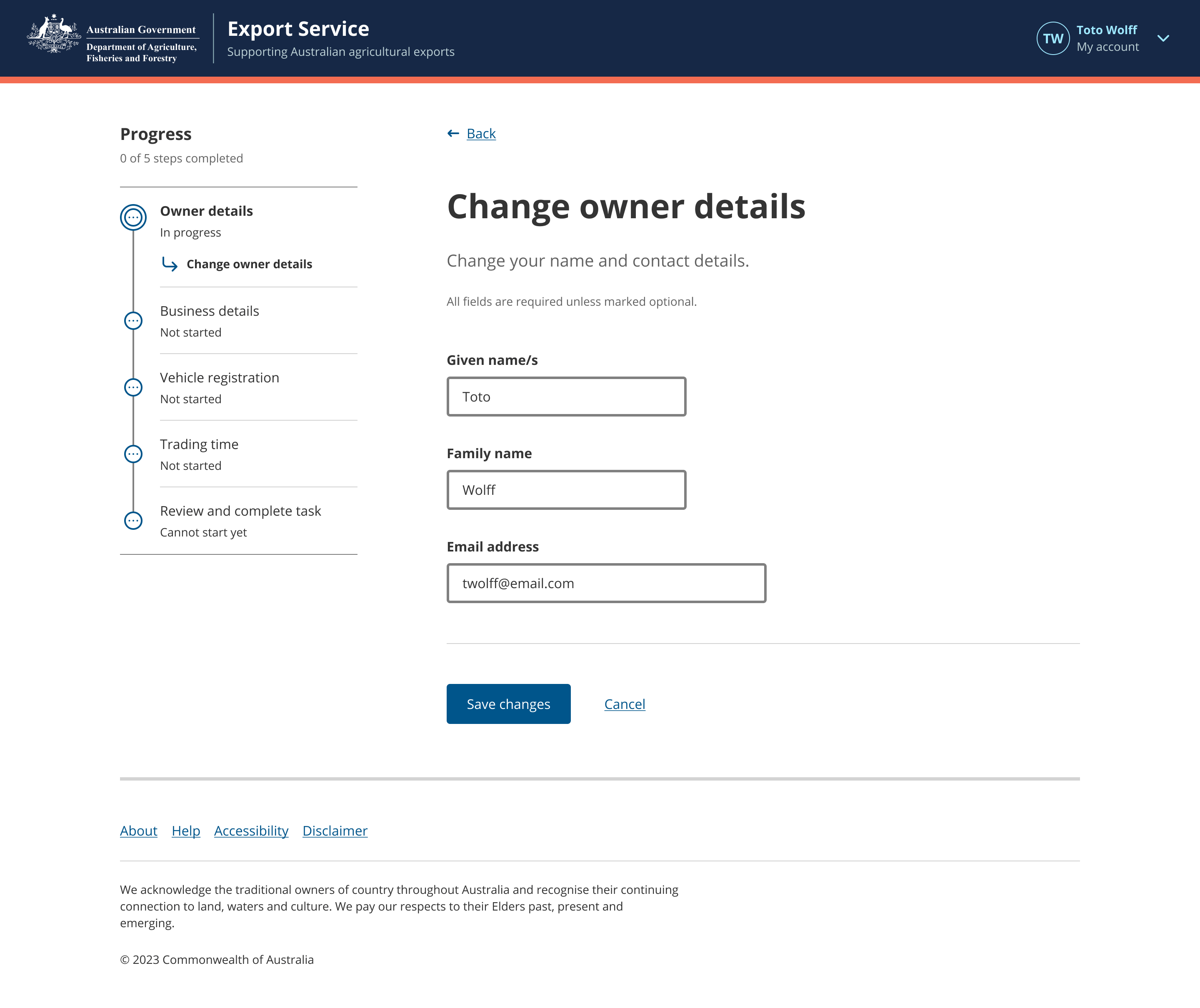Expand the account menu chevron

(x=1163, y=38)
